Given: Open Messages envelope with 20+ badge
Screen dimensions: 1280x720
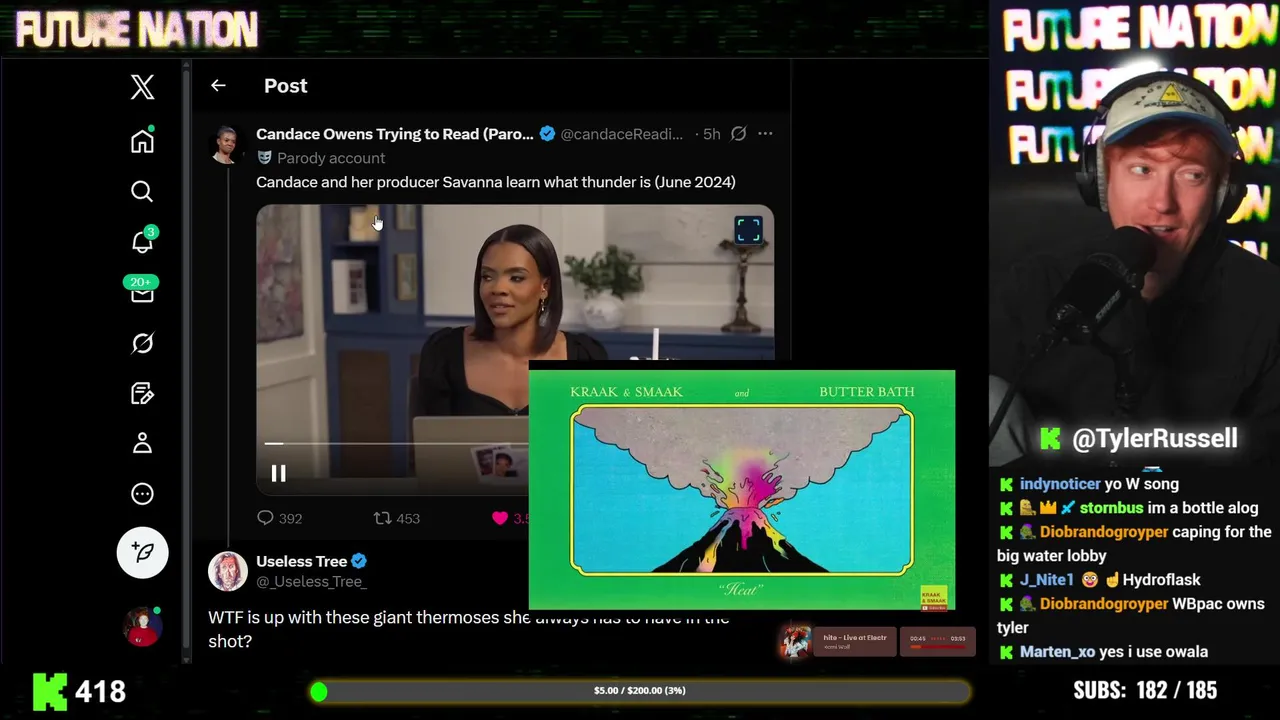Looking at the screenshot, I should pos(142,292).
